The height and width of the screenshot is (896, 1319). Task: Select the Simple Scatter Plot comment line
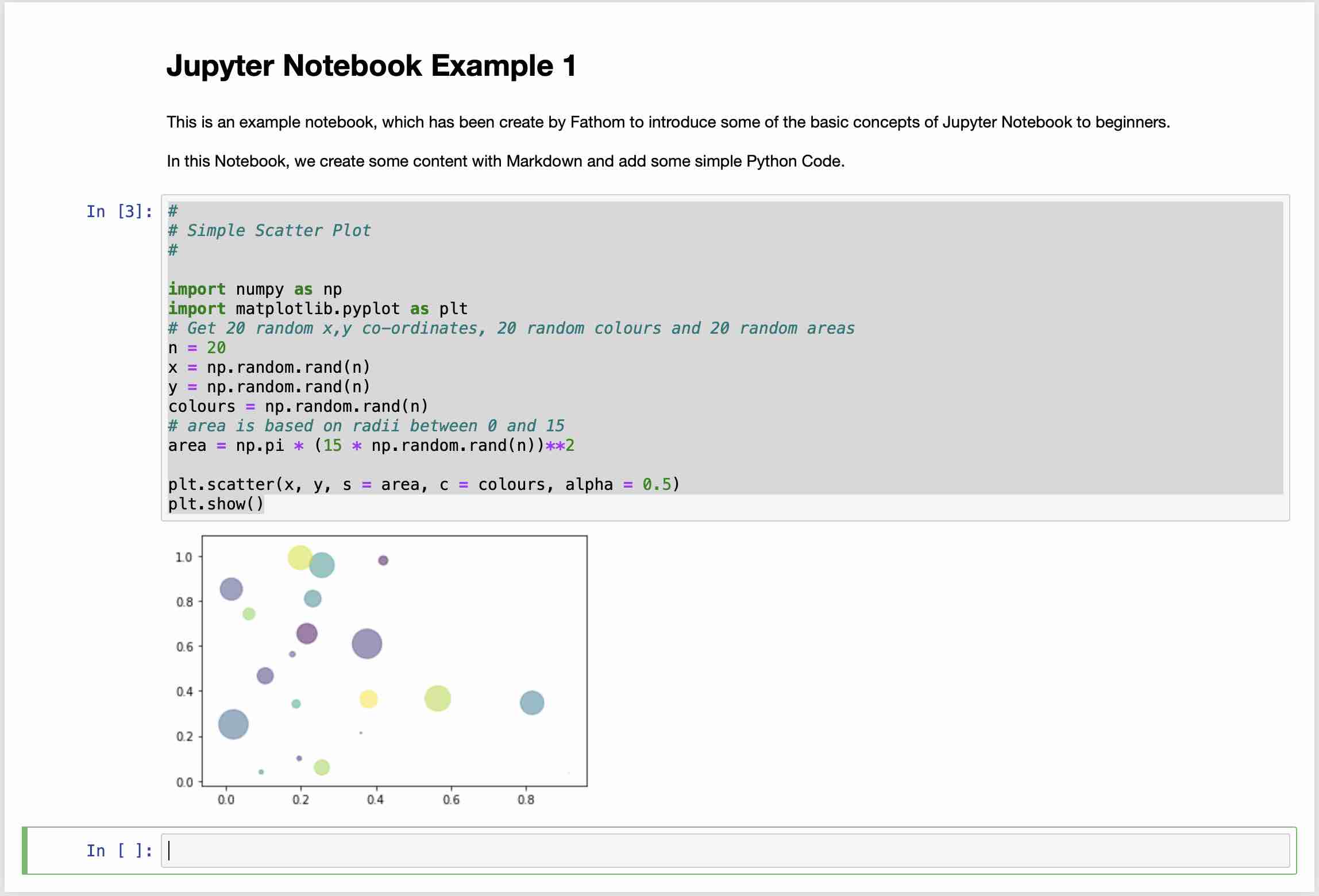coord(269,230)
